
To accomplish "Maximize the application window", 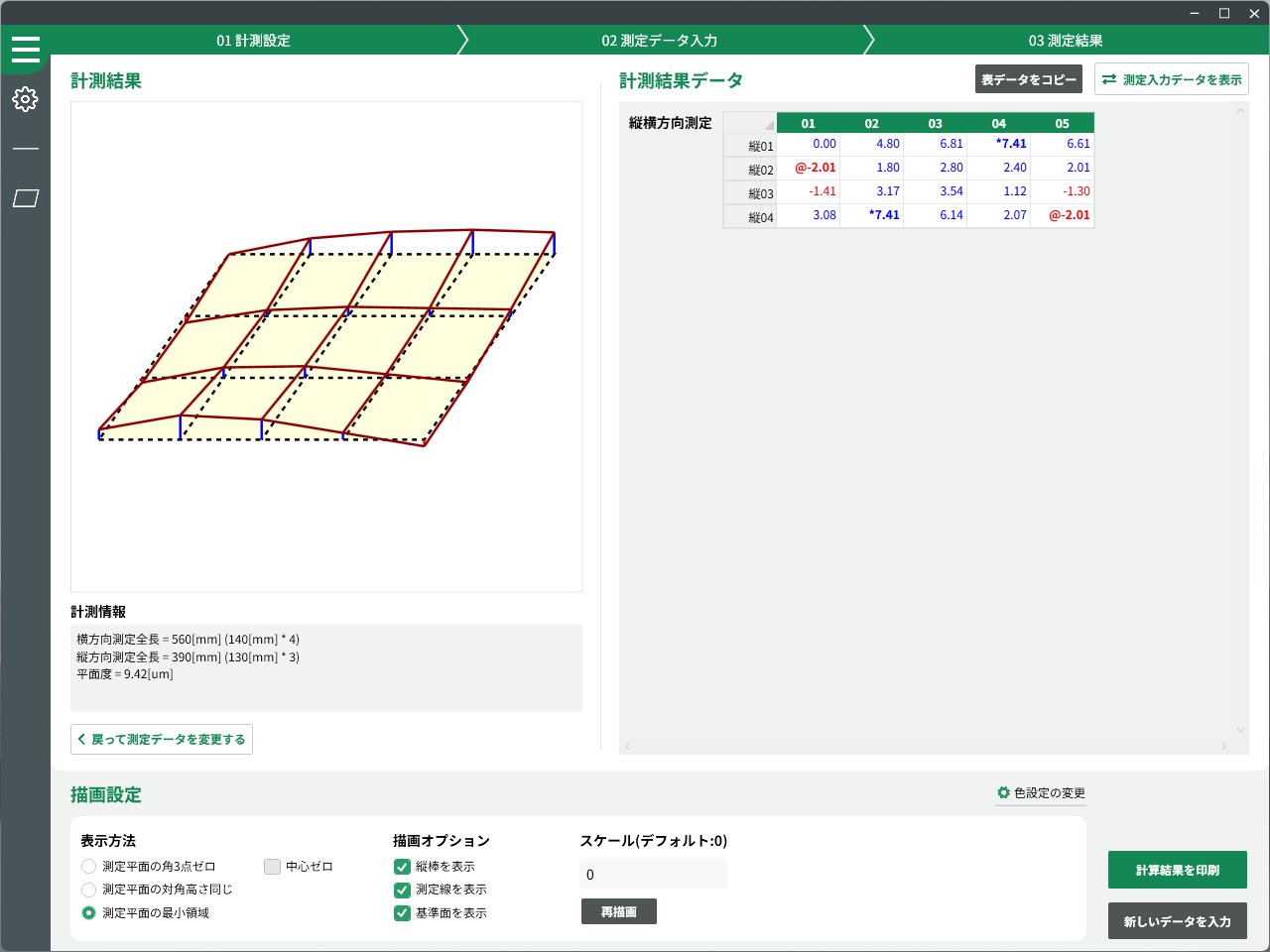I will (x=1224, y=13).
